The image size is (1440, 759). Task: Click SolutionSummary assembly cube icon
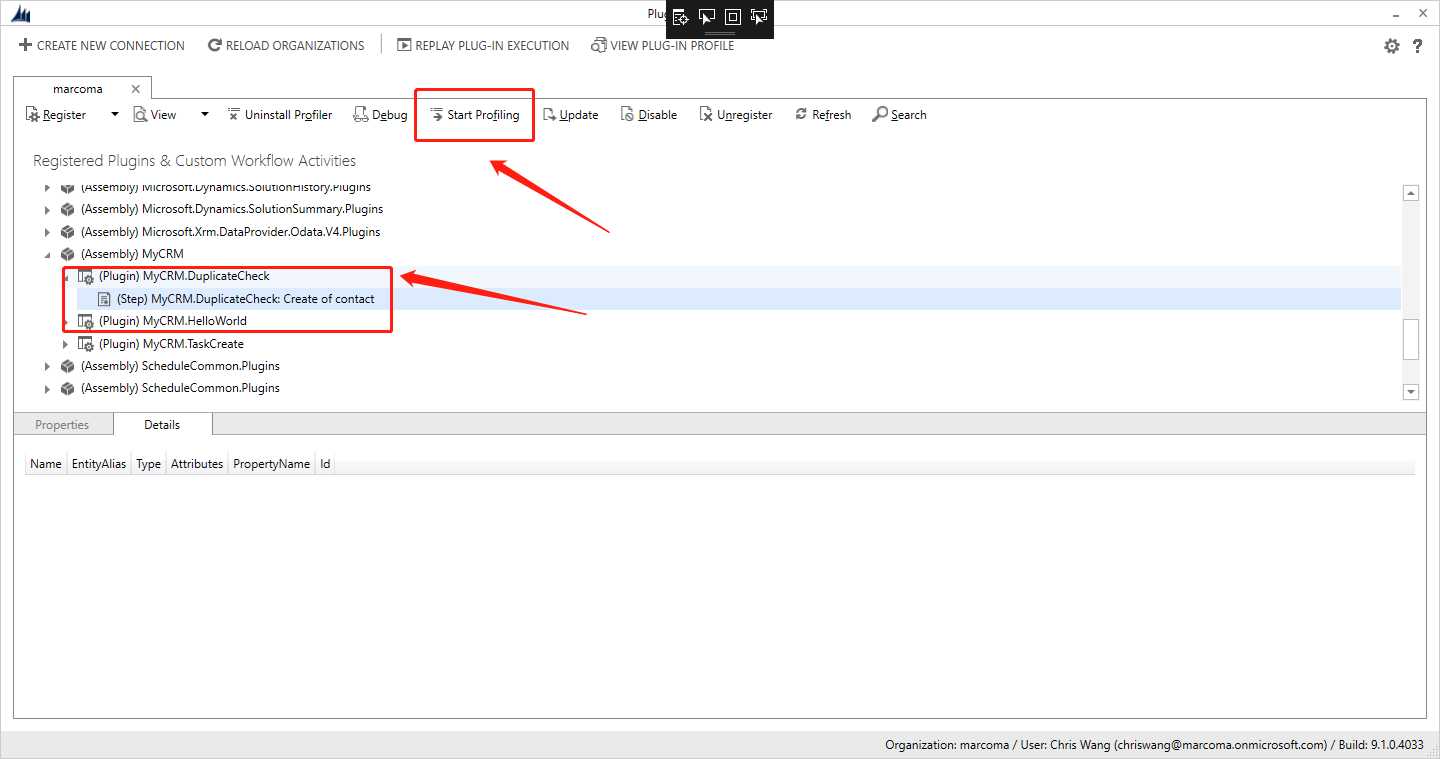tap(67, 210)
